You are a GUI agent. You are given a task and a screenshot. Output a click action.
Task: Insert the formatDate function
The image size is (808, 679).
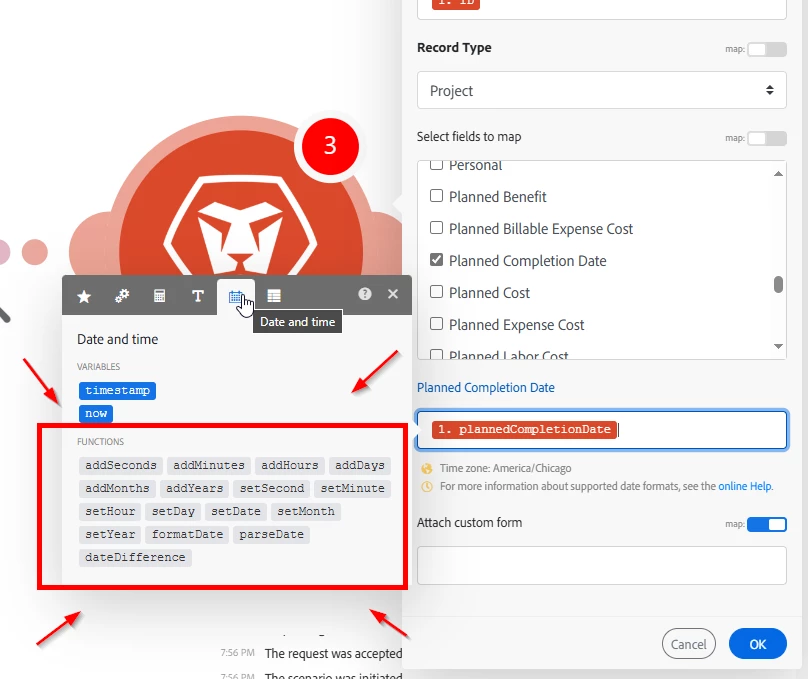pos(187,534)
